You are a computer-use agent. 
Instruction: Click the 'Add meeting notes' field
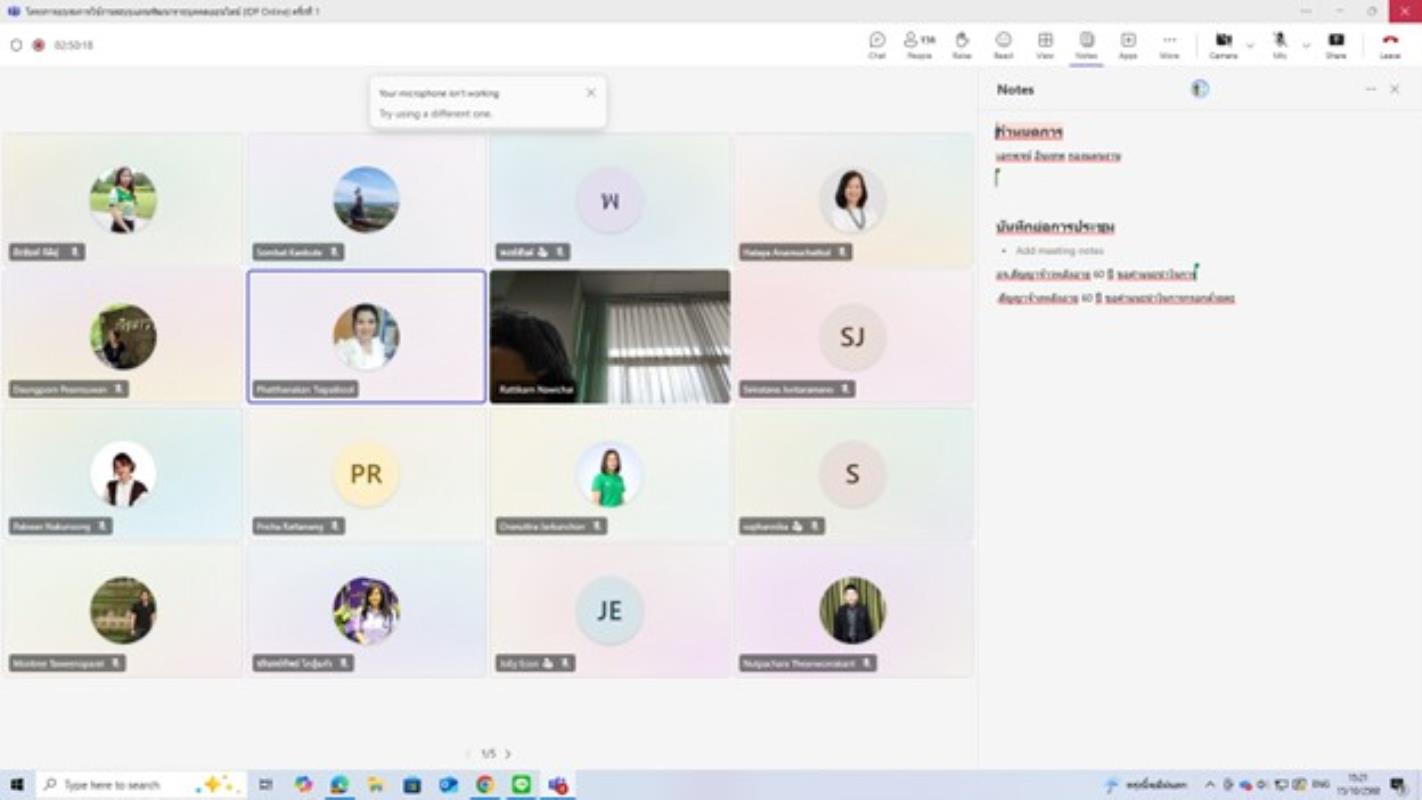coord(1060,251)
